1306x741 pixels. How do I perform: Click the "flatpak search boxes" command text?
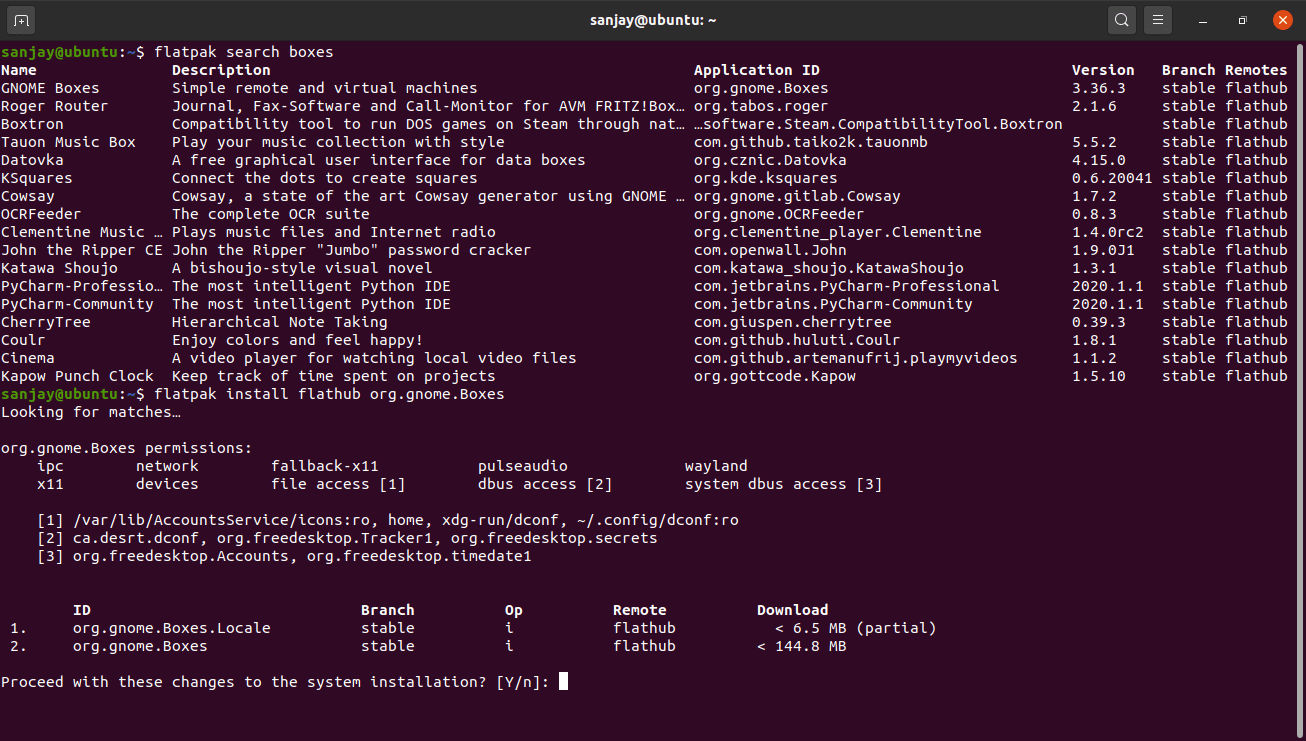(243, 52)
